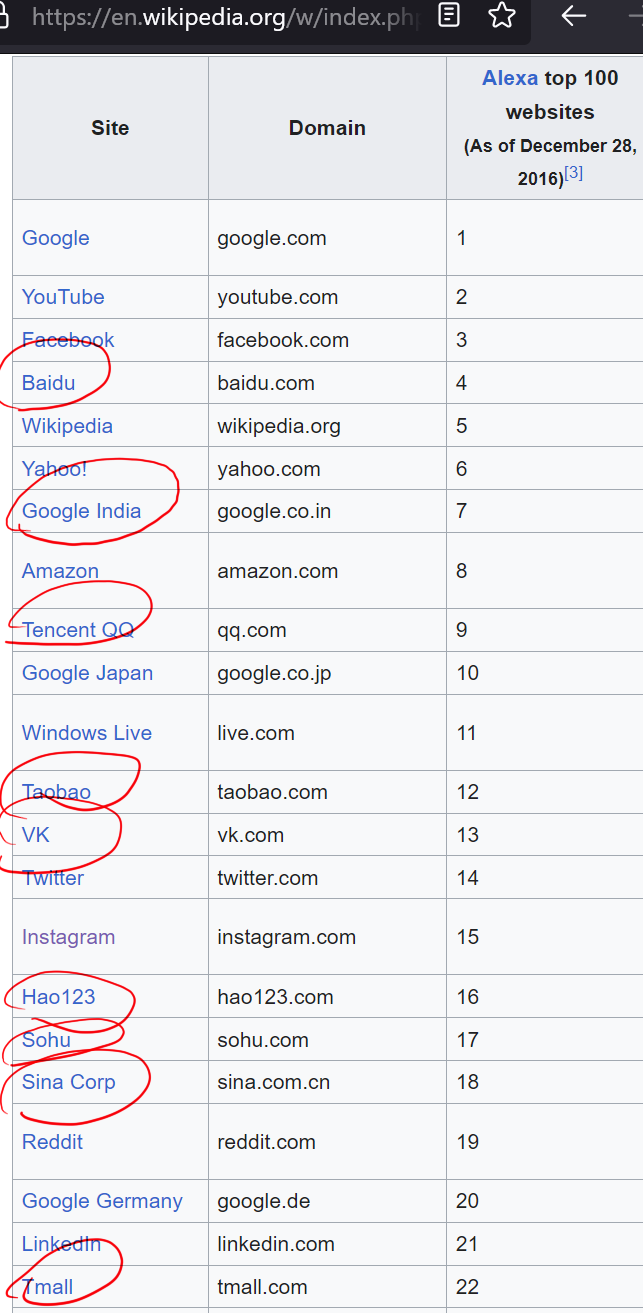Open citation reference [3]
Image resolution: width=643 pixels, height=1313 pixels.
click(573, 173)
